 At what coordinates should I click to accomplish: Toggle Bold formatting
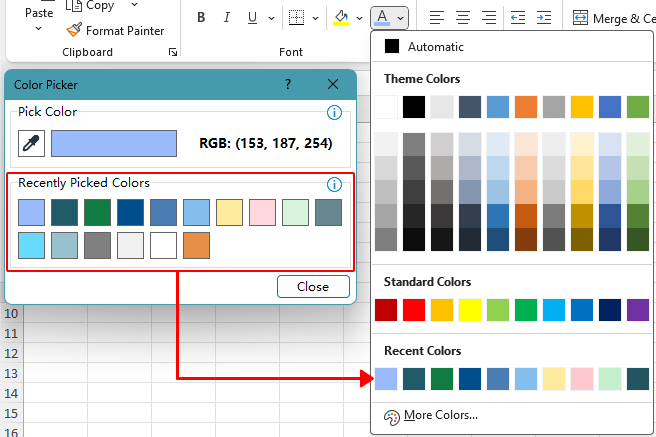point(201,18)
